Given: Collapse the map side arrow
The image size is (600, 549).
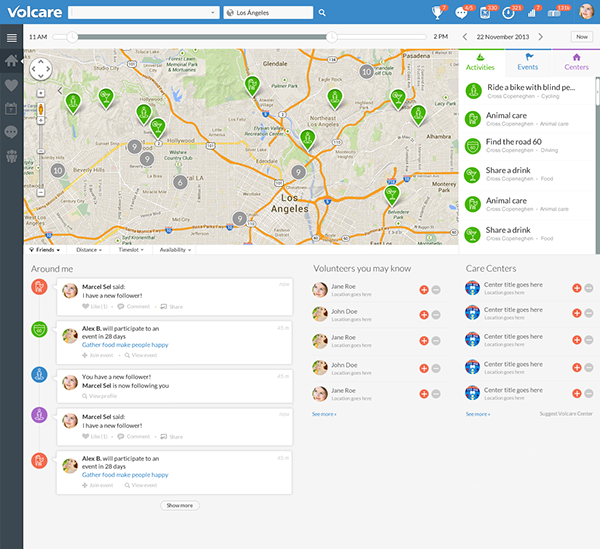Looking at the screenshot, I should coord(60,91).
